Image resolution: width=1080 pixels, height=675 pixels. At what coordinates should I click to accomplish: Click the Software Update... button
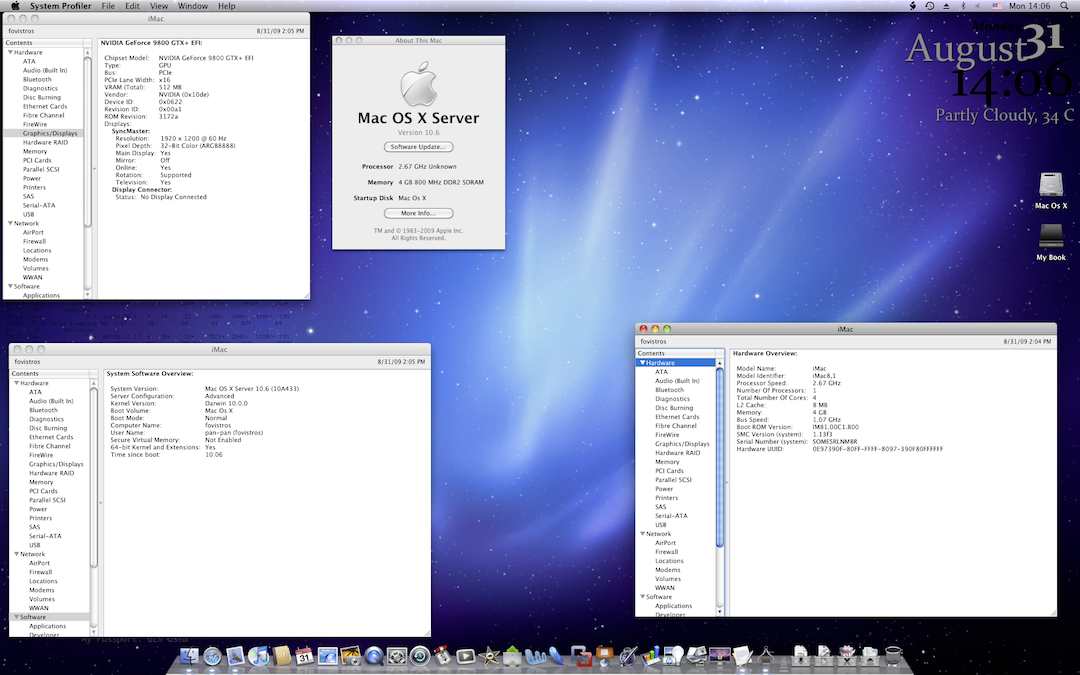click(419, 147)
